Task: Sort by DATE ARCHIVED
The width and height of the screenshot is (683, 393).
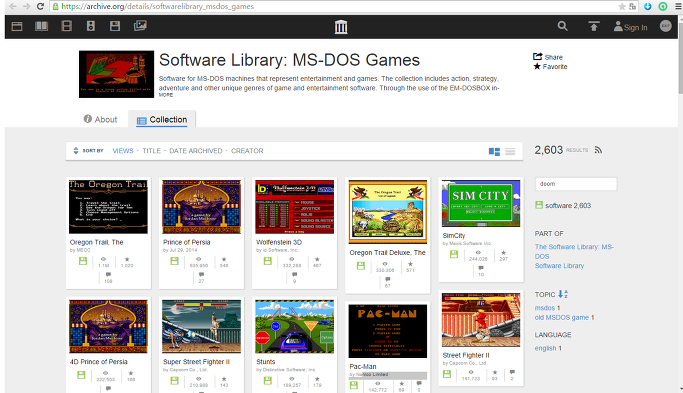Action: click(x=196, y=151)
